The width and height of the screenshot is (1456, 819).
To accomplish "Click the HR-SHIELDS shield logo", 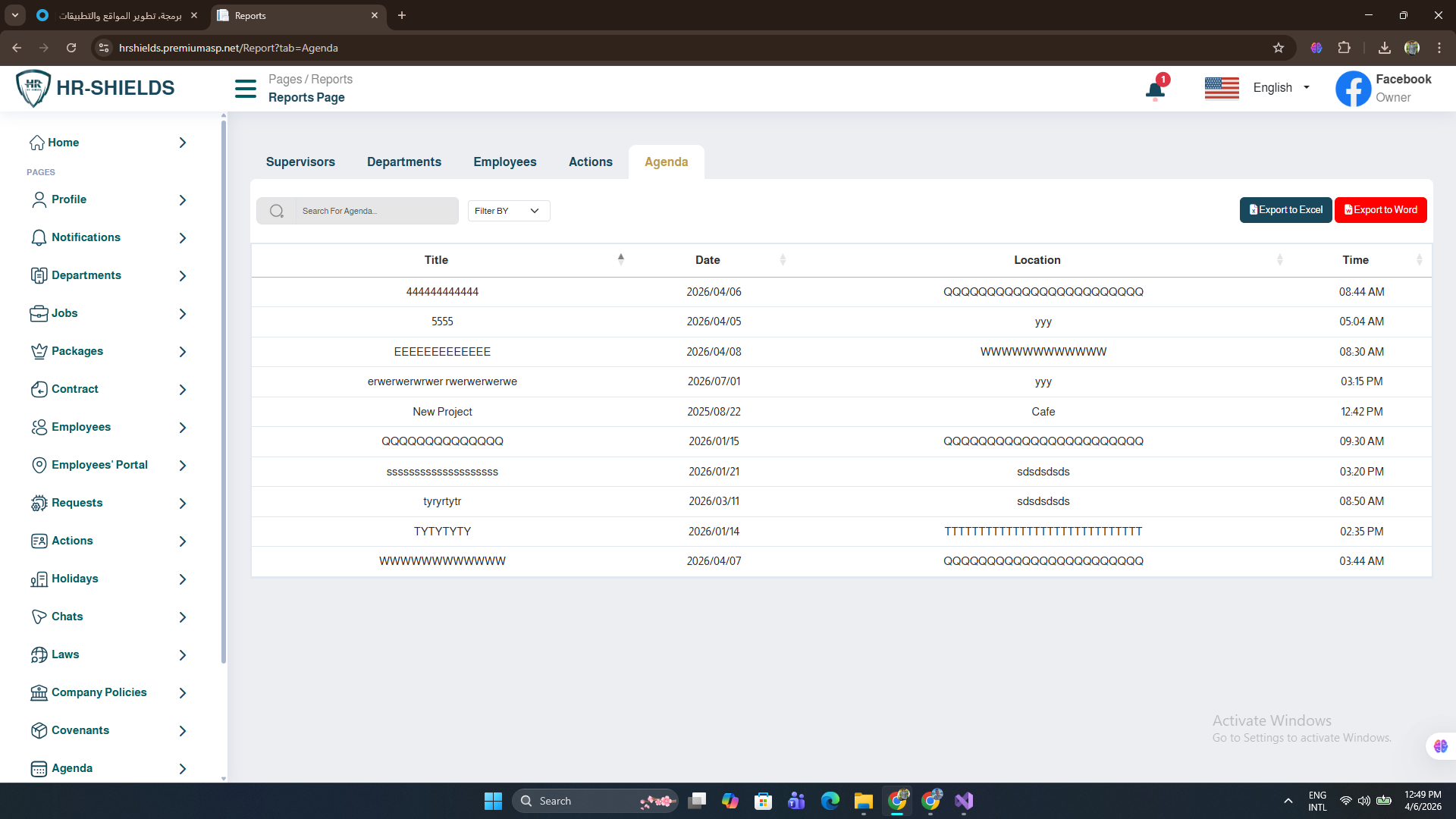I will click(x=33, y=88).
